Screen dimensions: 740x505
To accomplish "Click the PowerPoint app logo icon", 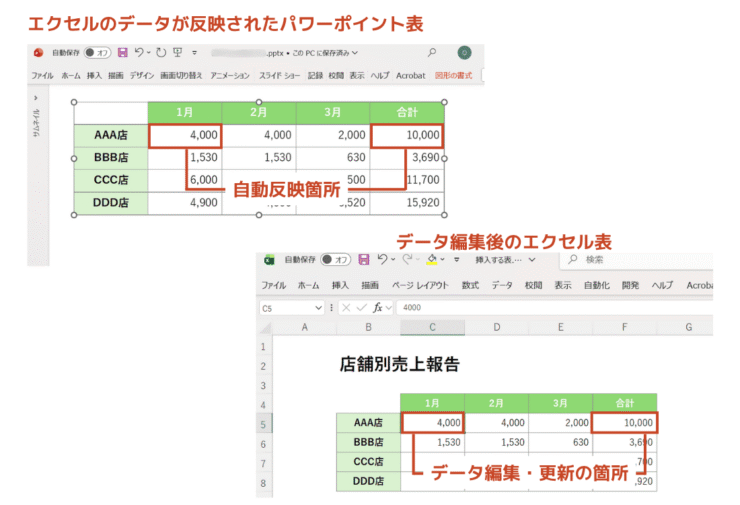I will tap(39, 53).
